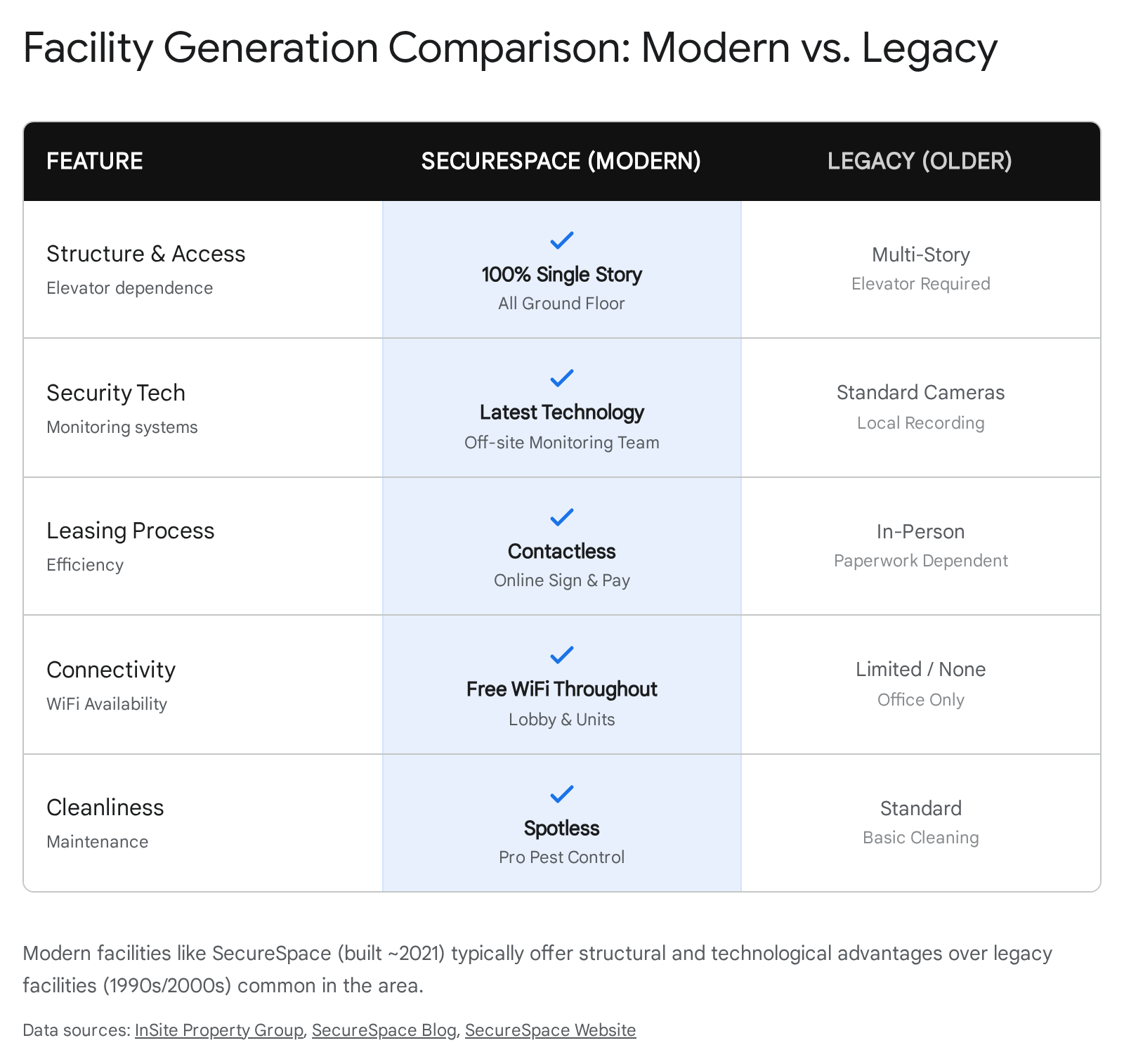Click the Connectivity row label
The image size is (1124, 1064).
click(x=111, y=670)
